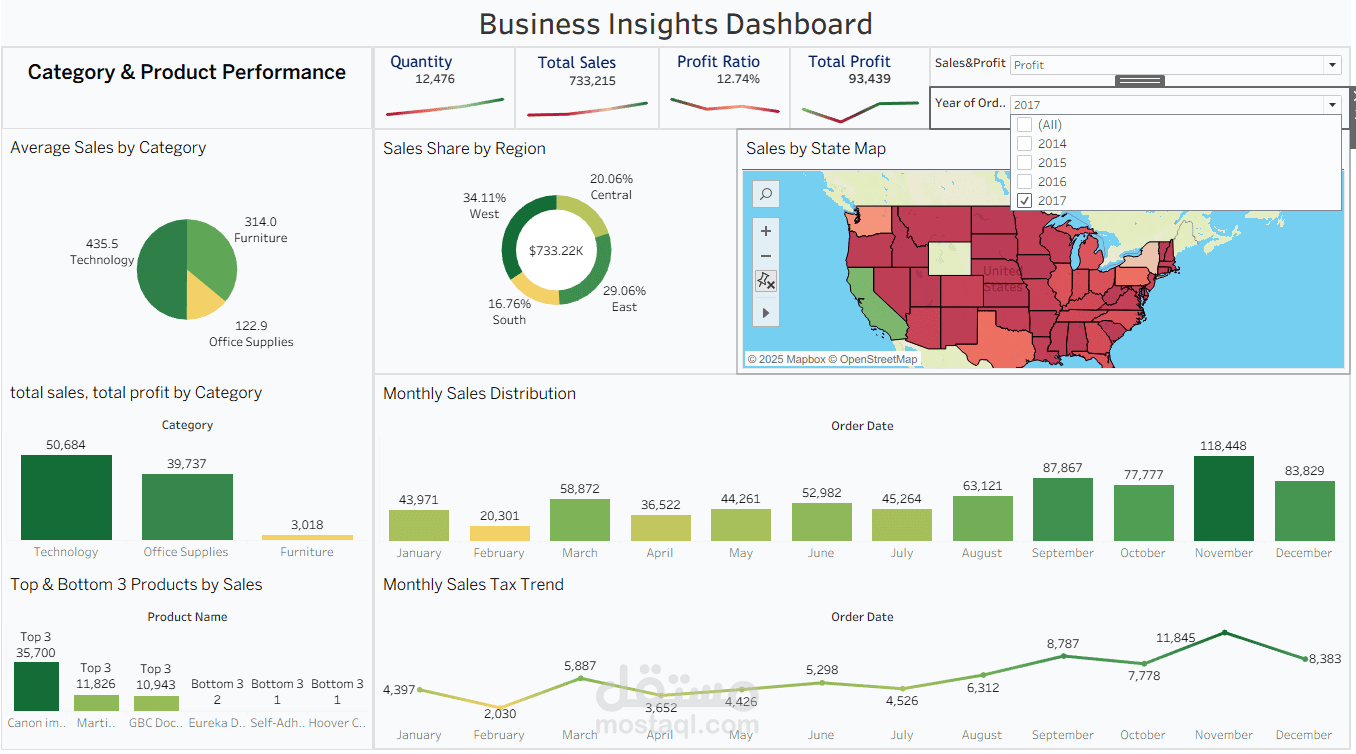Screen dimensions: 1356x754
Task: Tick the 2016 year checkbox
Action: (x=1024, y=182)
